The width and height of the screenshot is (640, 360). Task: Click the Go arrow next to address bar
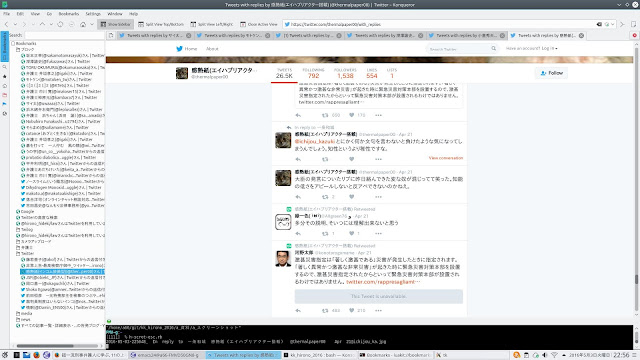coord(622,24)
